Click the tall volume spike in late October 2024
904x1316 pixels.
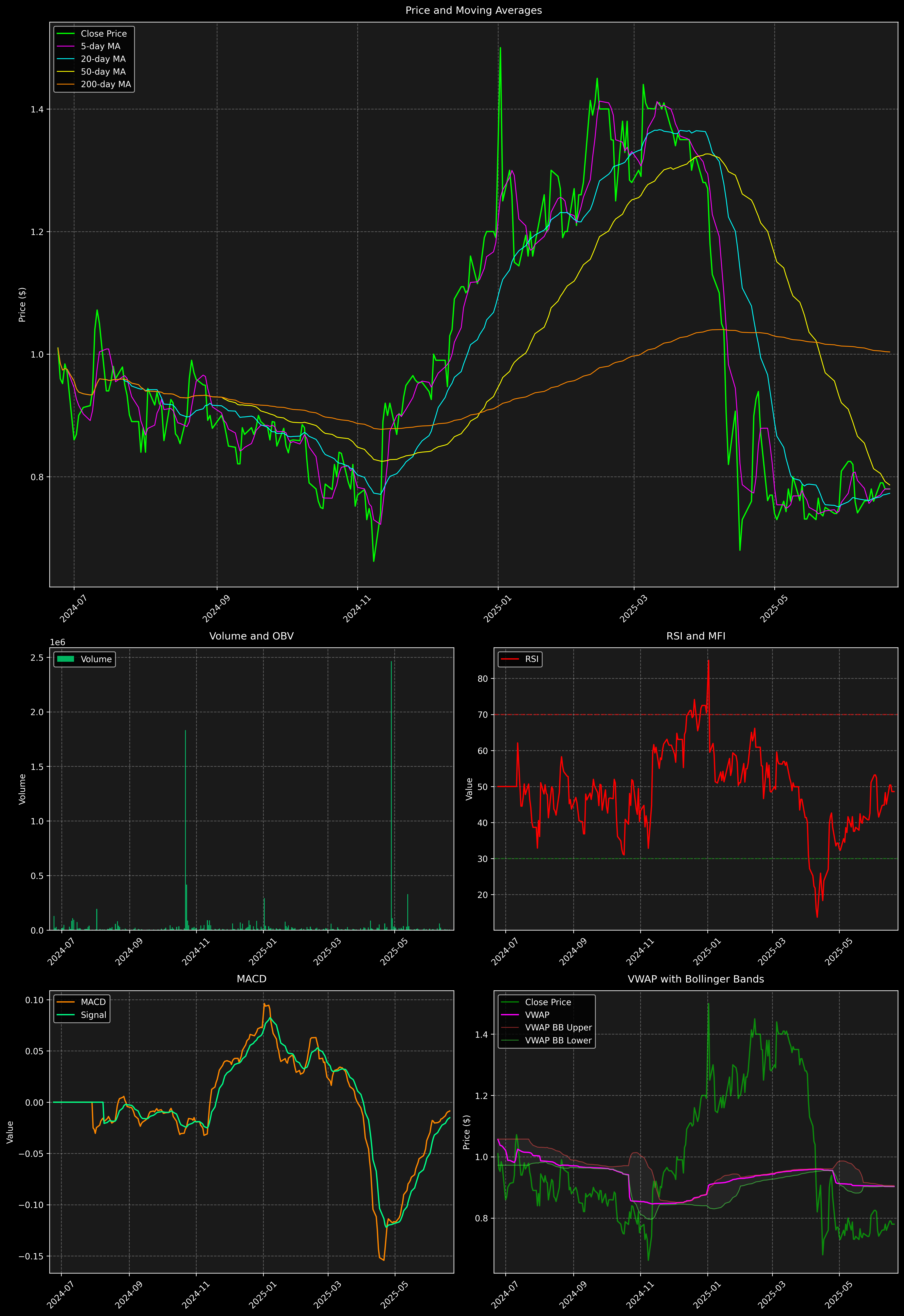[x=185, y=830]
